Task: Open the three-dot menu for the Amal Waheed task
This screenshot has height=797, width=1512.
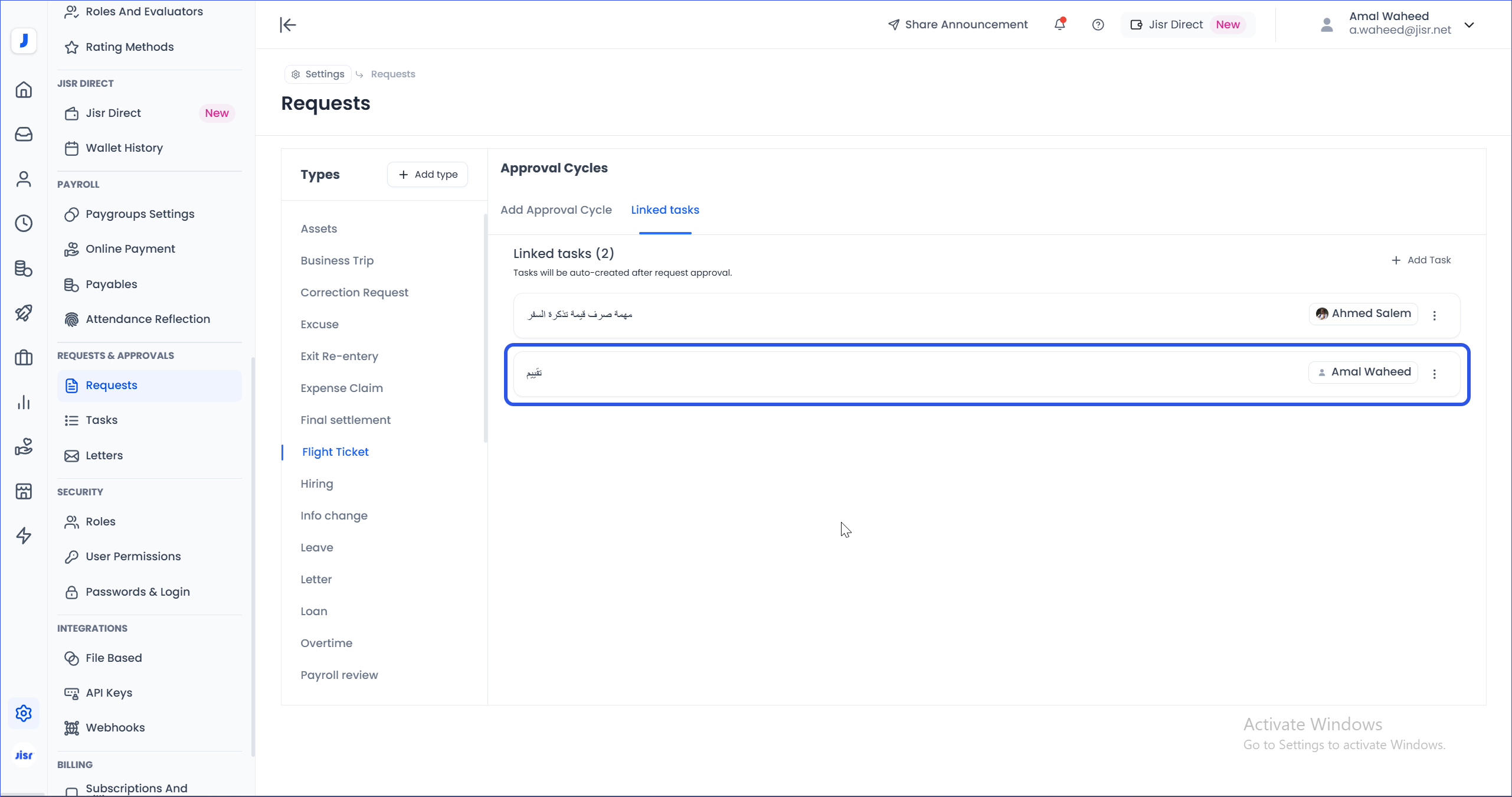Action: tap(1435, 374)
